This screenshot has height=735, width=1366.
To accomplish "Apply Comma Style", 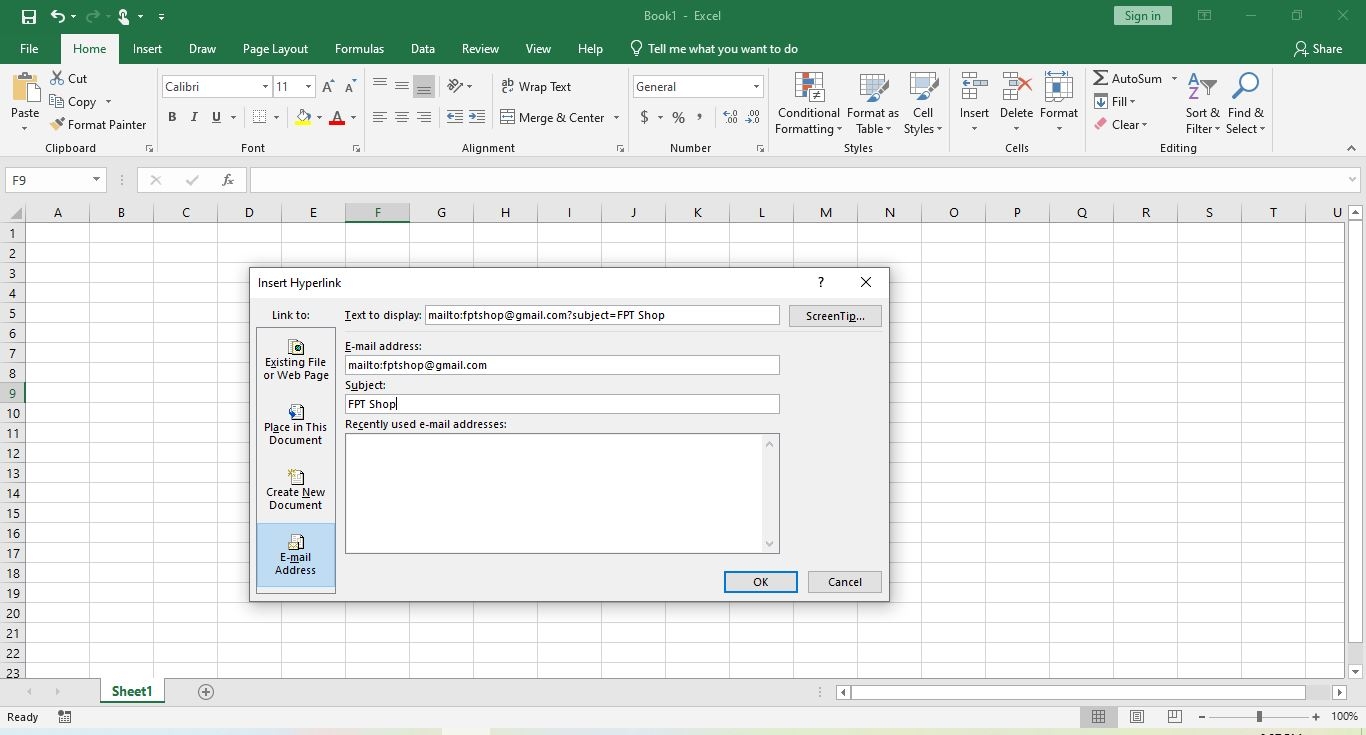I will [x=699, y=117].
